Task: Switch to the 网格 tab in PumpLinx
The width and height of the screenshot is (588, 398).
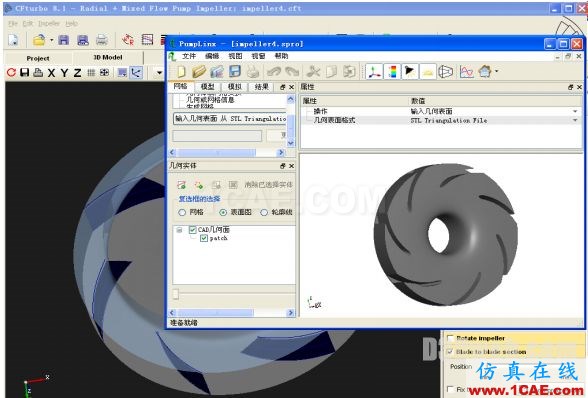Action: coord(180,86)
